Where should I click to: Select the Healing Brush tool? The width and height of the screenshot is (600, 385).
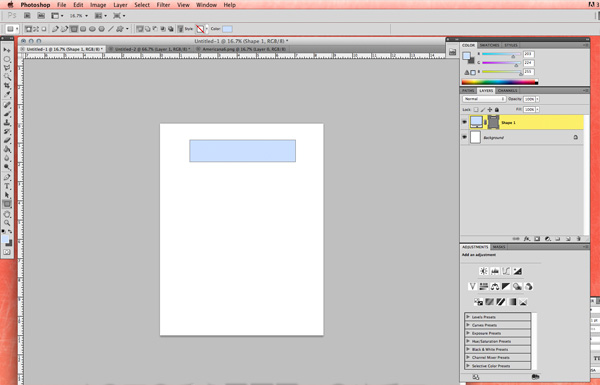pos(7,105)
